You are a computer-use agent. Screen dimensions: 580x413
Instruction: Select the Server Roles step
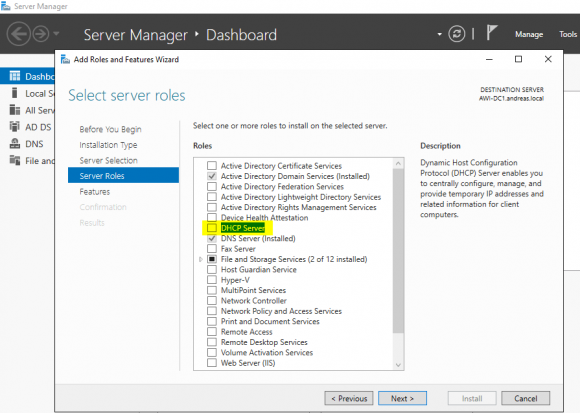[123, 176]
